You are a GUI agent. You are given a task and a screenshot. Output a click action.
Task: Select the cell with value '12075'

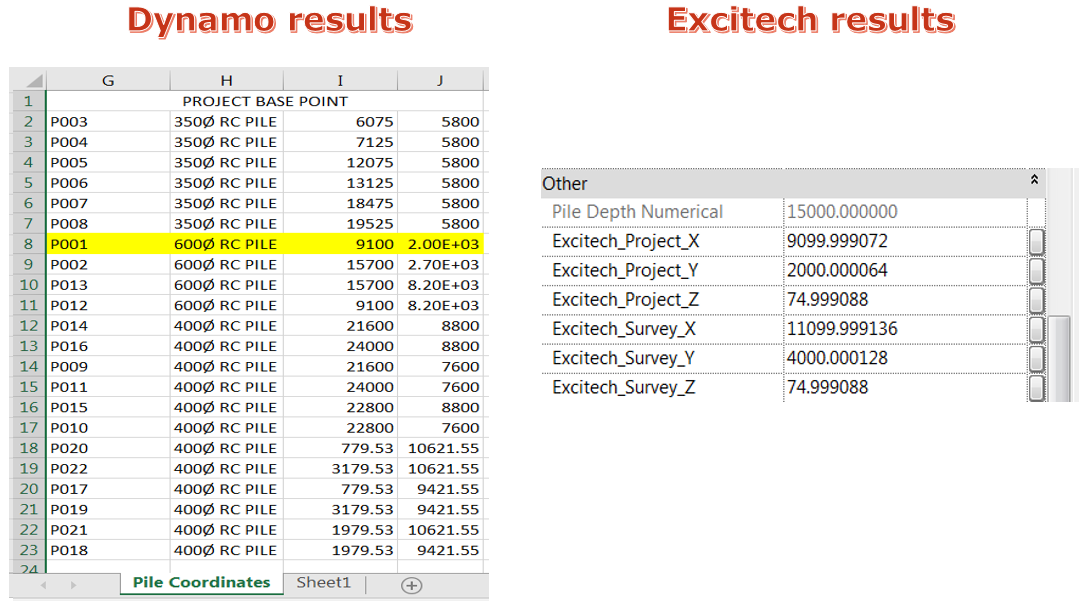(x=340, y=163)
